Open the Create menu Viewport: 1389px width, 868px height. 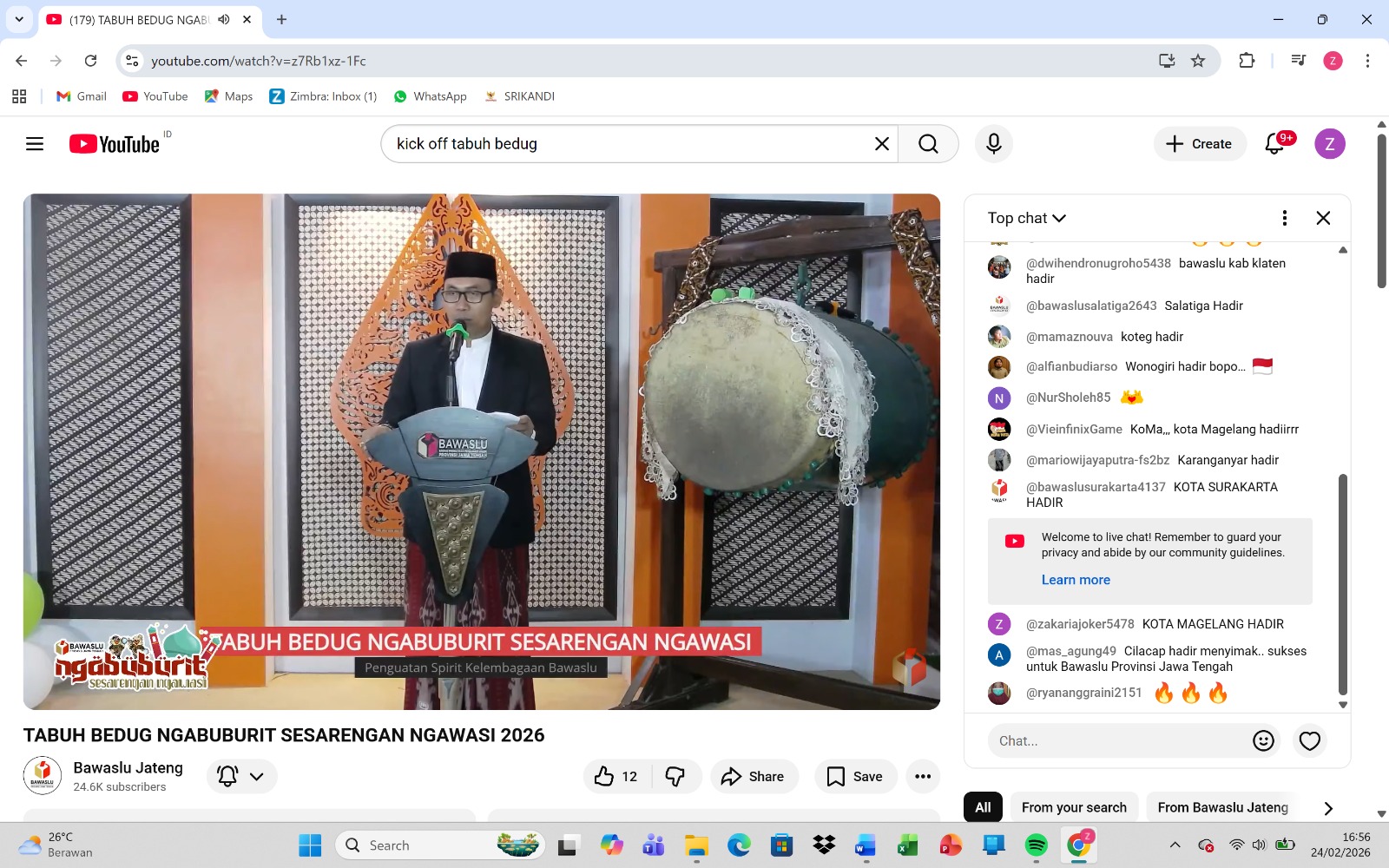(1199, 144)
